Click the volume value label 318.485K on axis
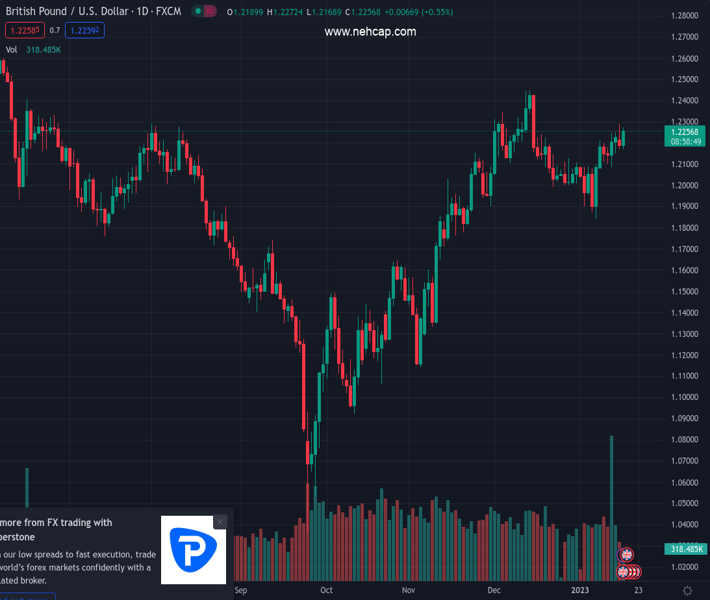The image size is (710, 600). pyautogui.click(x=686, y=549)
